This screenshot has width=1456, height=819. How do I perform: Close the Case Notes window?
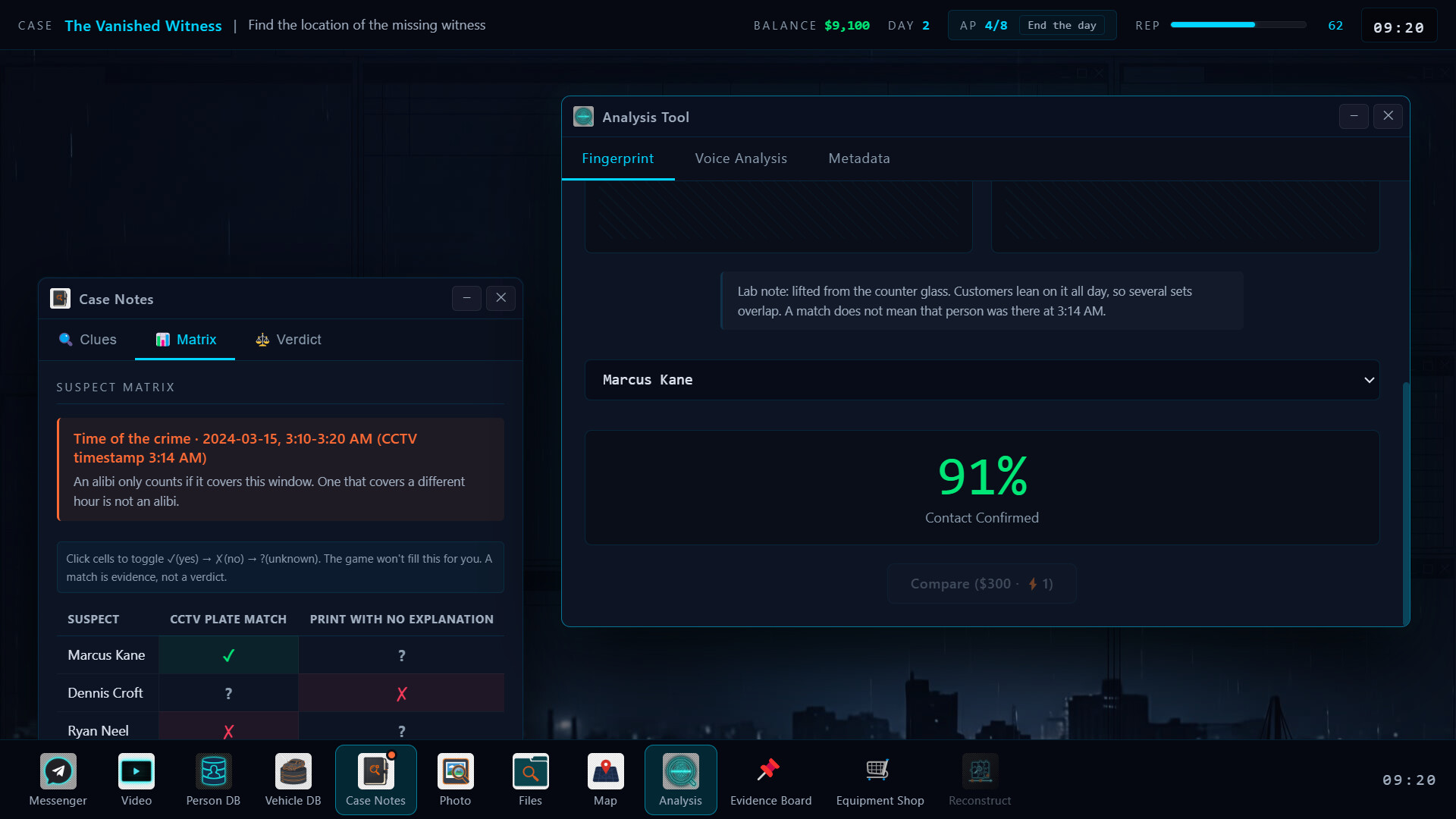[x=500, y=298]
